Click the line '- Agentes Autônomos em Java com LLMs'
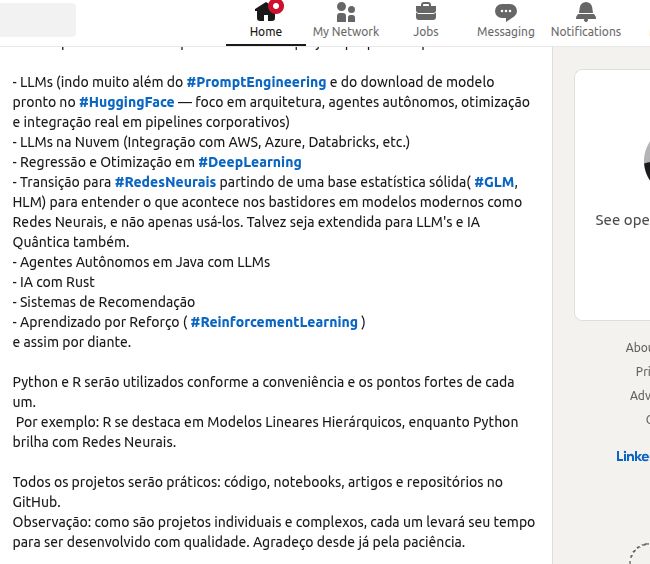 [141, 262]
